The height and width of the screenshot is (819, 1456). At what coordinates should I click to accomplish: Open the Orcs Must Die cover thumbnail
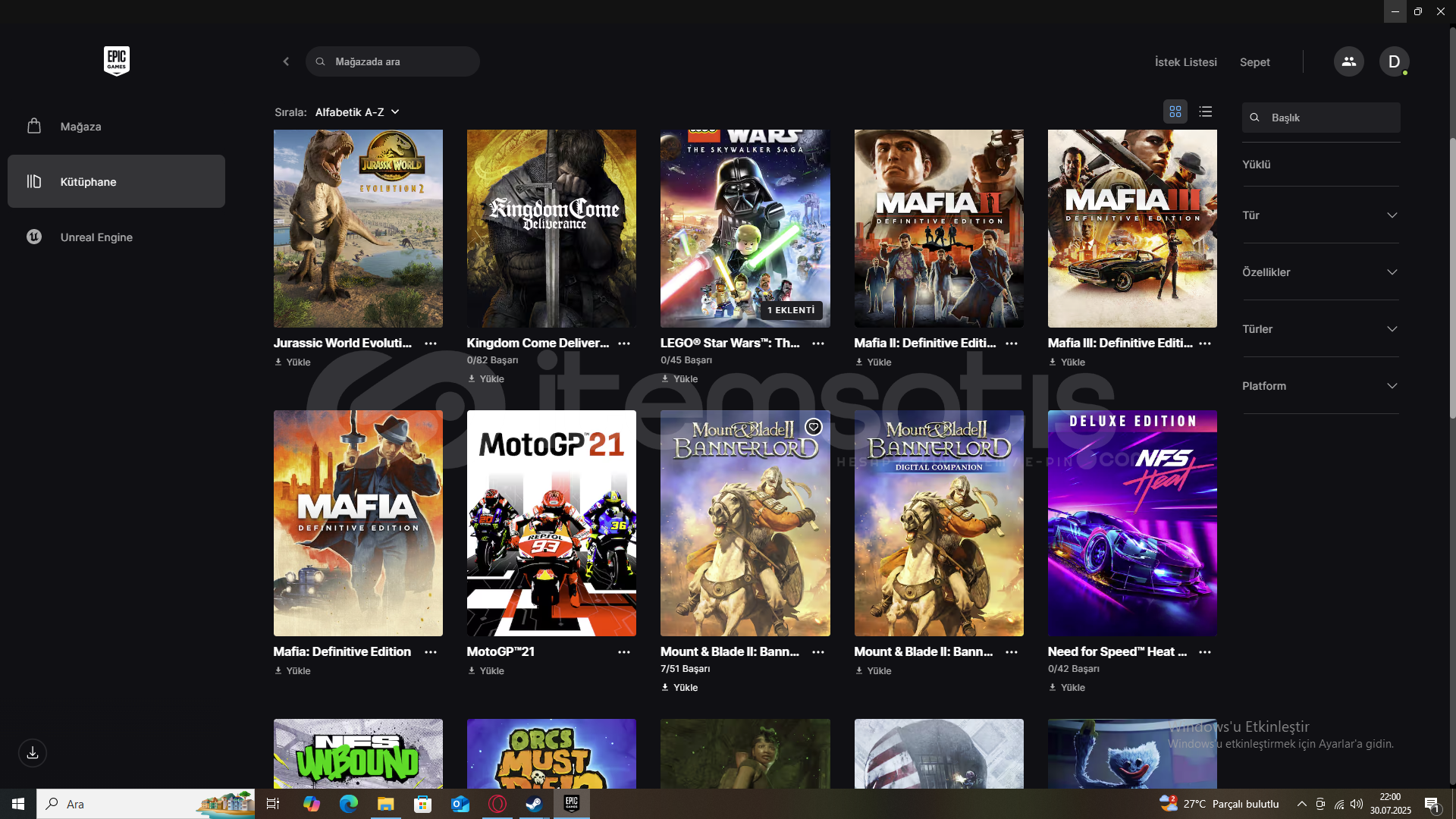[x=551, y=754]
